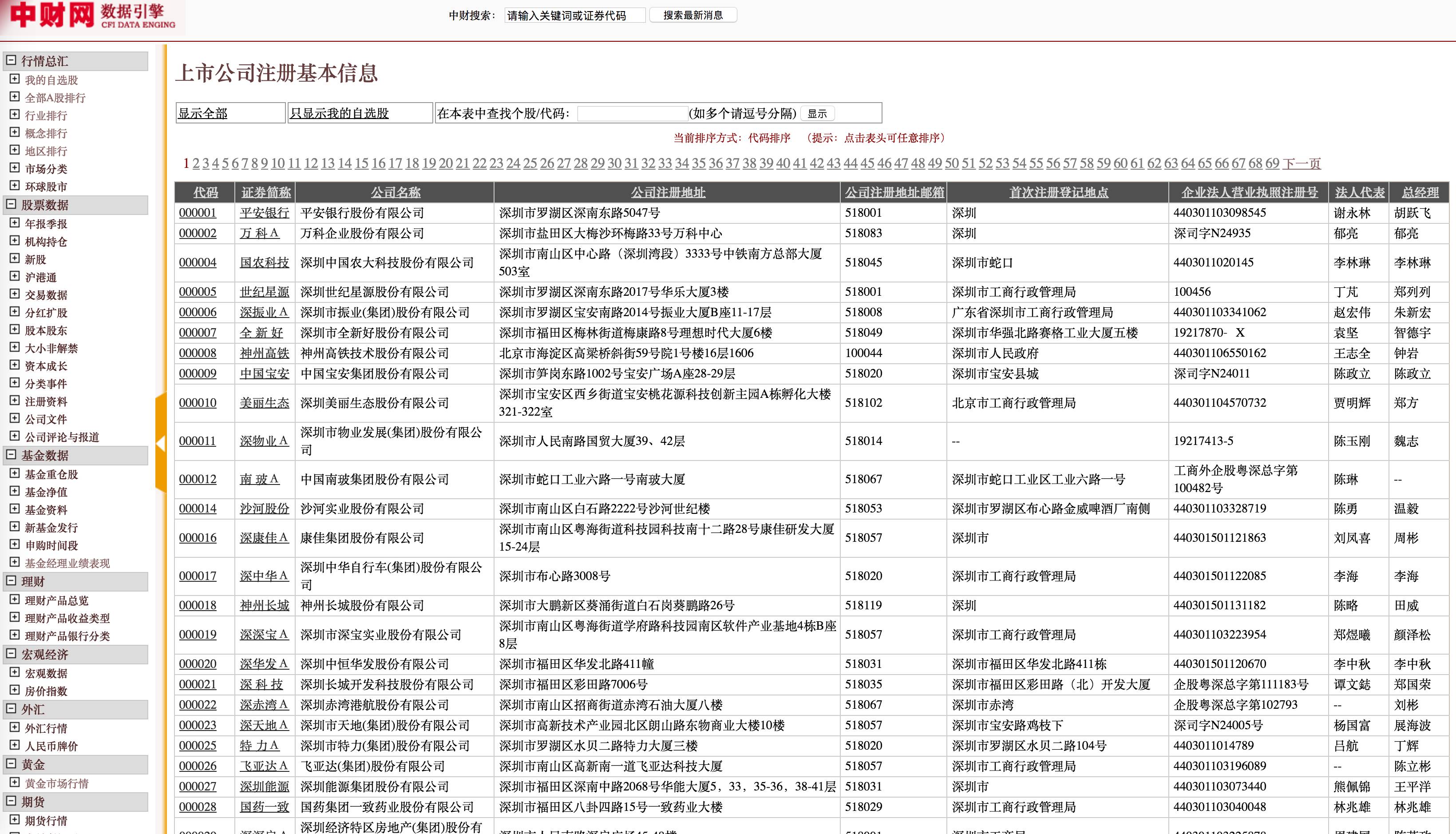Expand the plus icon beside 外汇行情

click(15, 727)
